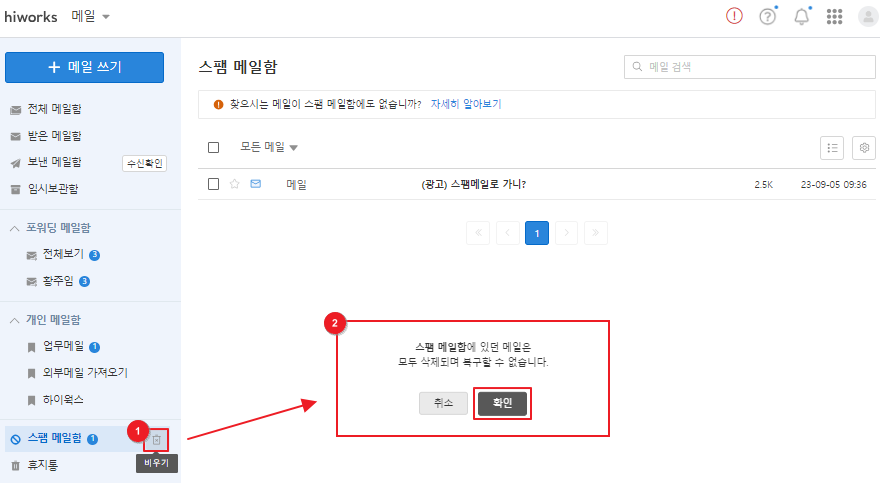The image size is (880, 483).
Task: Open 받은 메일함 folder
Action: click(54, 136)
